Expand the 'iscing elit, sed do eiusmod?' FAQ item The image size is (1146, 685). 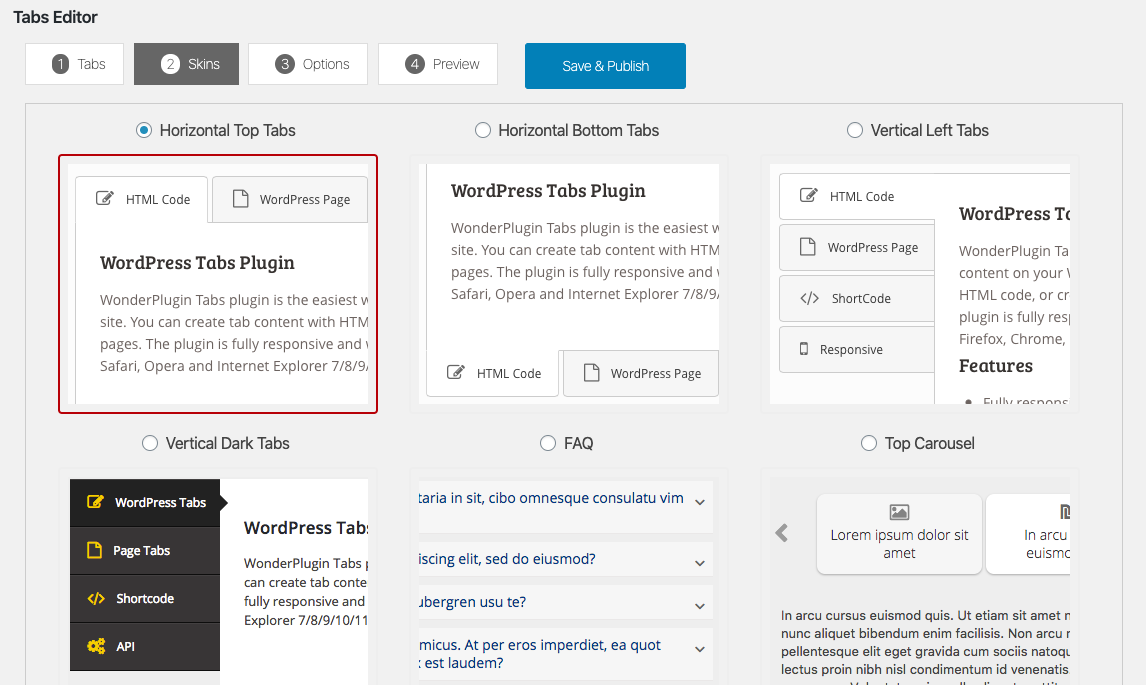700,564
